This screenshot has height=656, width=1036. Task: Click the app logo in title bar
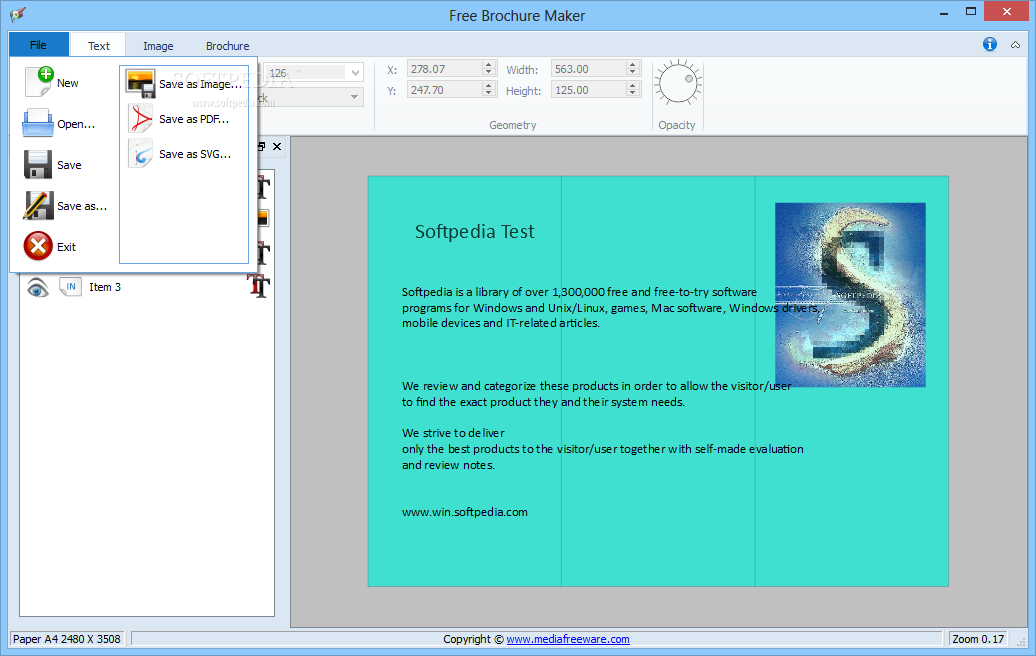[18, 14]
